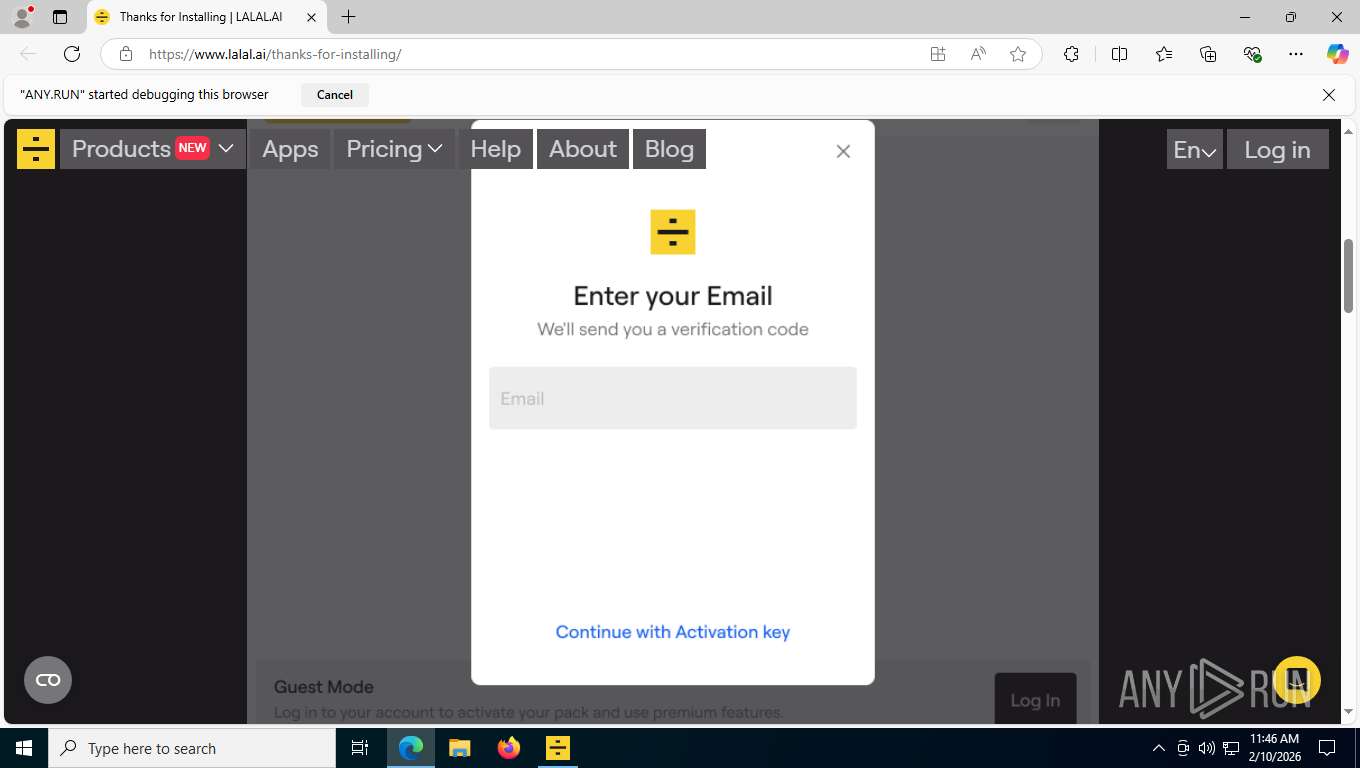Open the About page
1360x768 pixels.
coord(583,149)
